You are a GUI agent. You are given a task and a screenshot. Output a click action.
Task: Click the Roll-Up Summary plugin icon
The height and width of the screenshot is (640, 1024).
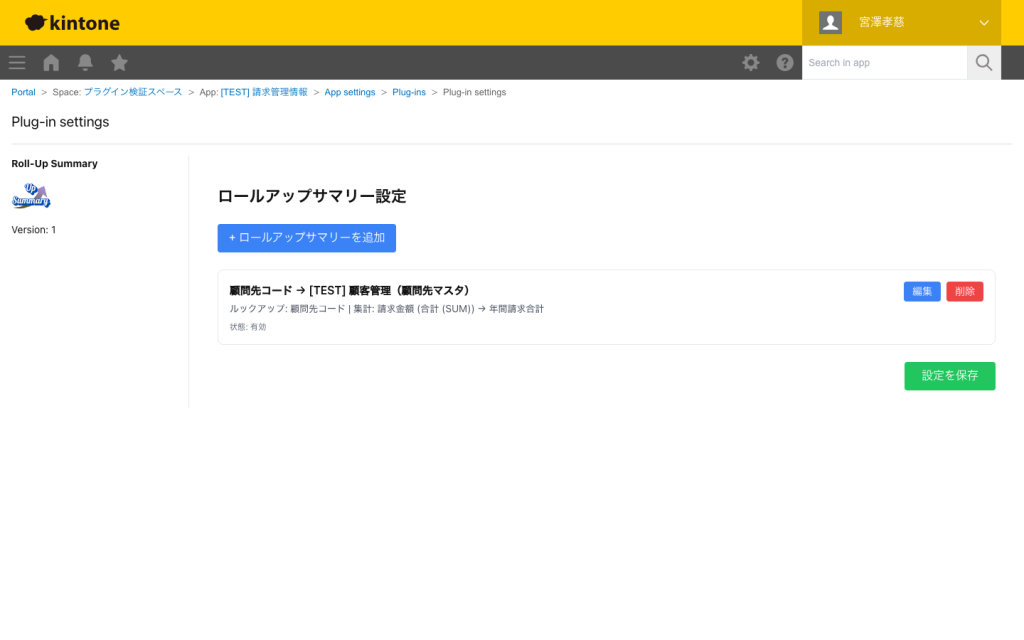coord(31,196)
